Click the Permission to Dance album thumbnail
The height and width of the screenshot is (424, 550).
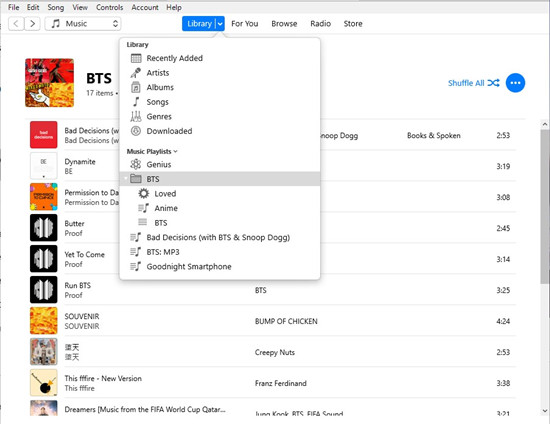(x=43, y=197)
